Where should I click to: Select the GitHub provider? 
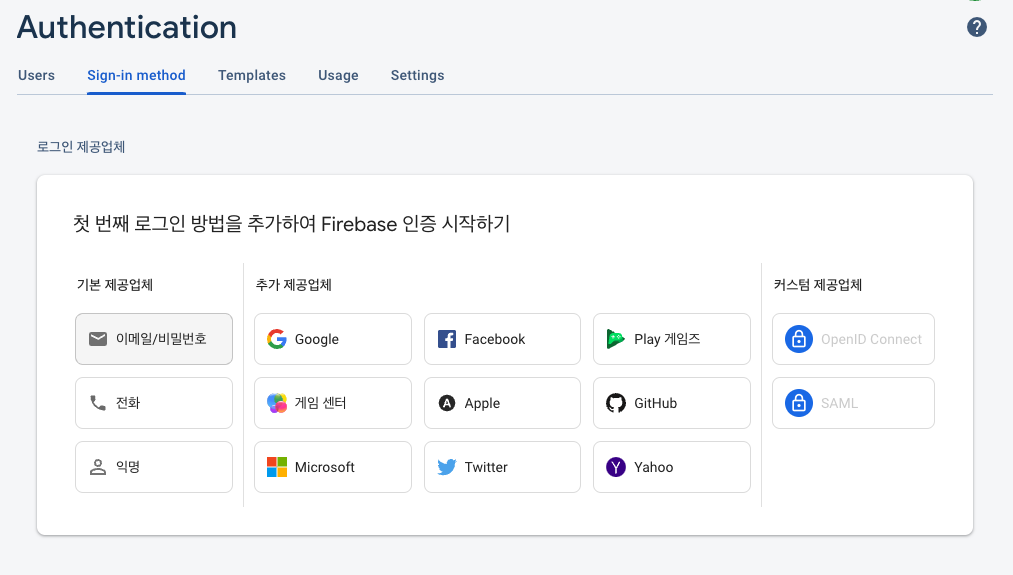click(x=672, y=403)
